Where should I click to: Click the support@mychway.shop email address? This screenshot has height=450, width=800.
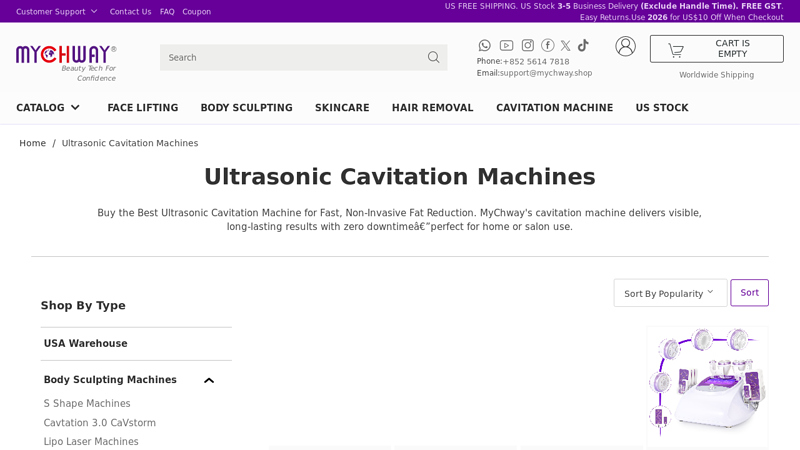pyautogui.click(x=546, y=73)
